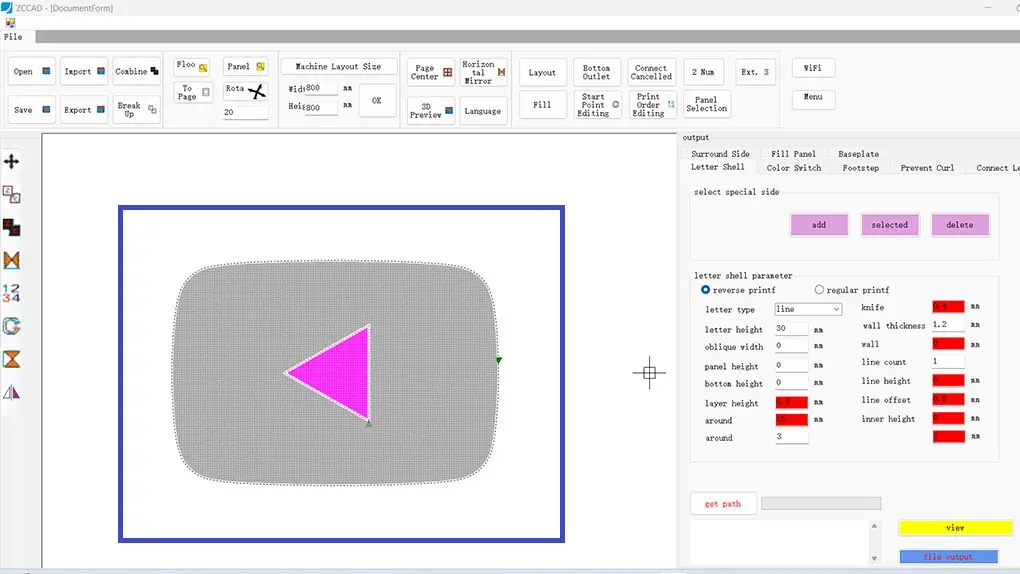
Task: Click the 1234 numbering icon in the left sidebar
Action: point(11,293)
